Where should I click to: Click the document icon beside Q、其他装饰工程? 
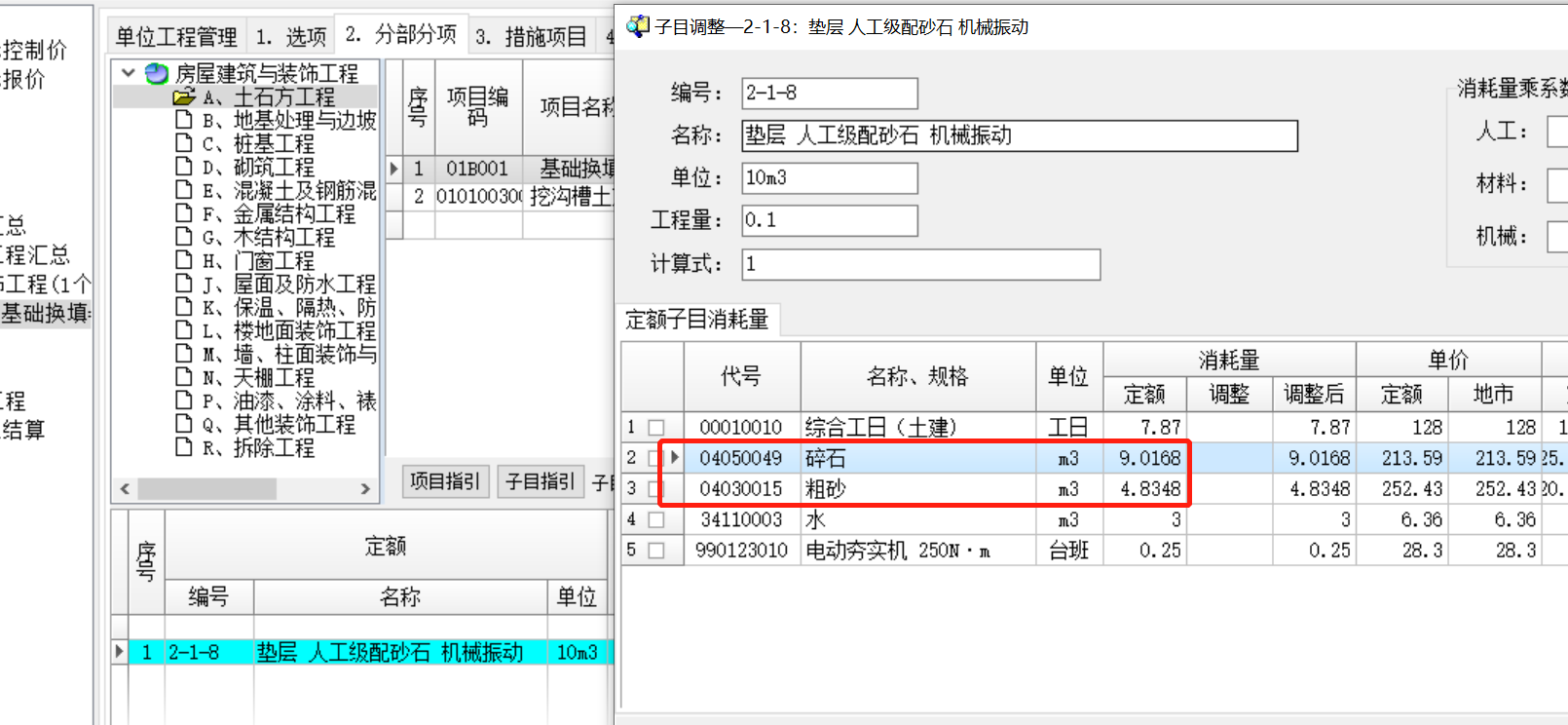183,423
